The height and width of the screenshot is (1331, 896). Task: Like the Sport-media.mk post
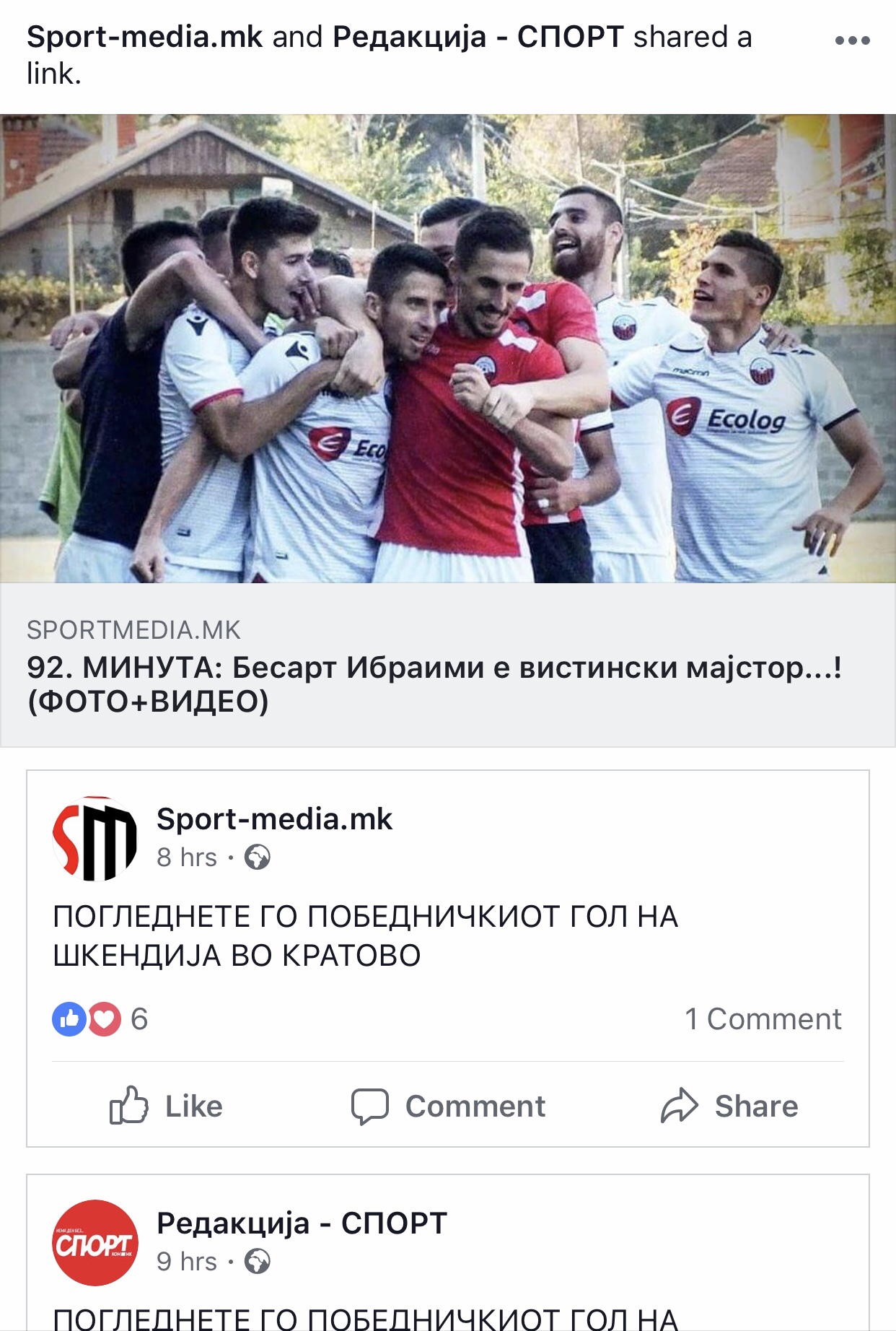[166, 1106]
